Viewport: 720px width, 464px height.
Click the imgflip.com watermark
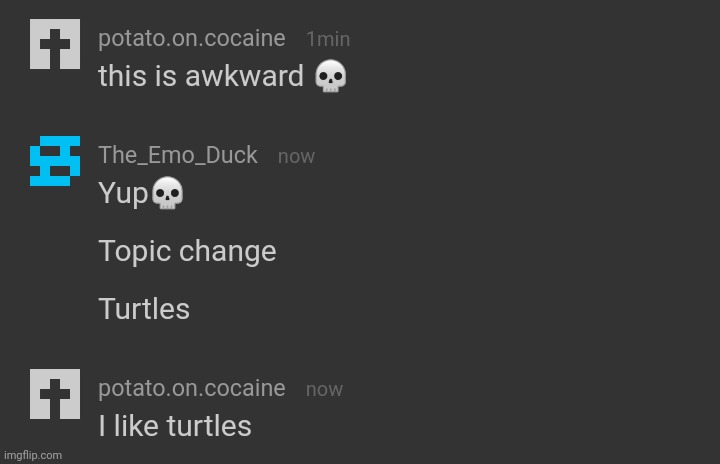click(33, 455)
